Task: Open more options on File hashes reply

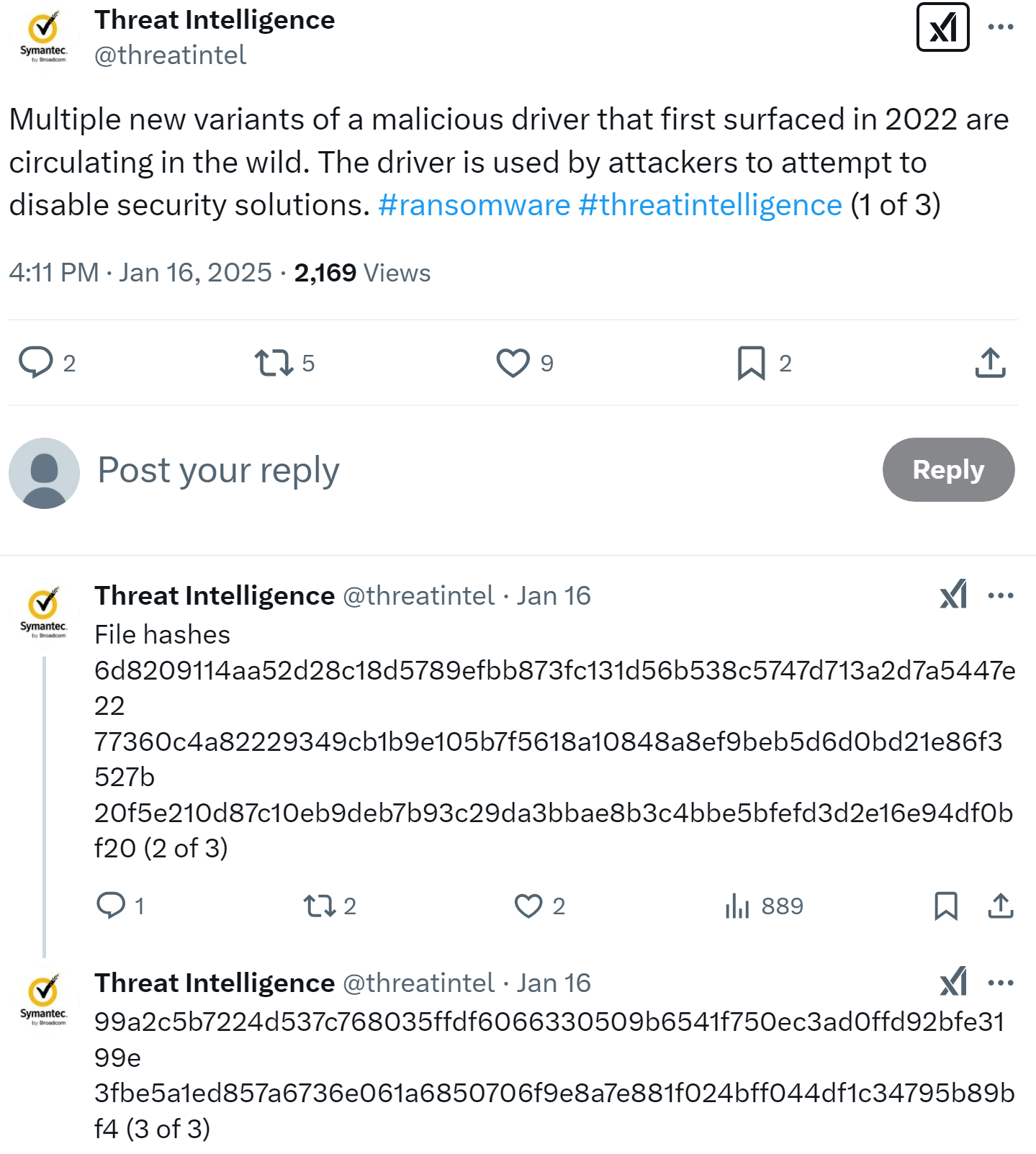Action: coord(1001,595)
